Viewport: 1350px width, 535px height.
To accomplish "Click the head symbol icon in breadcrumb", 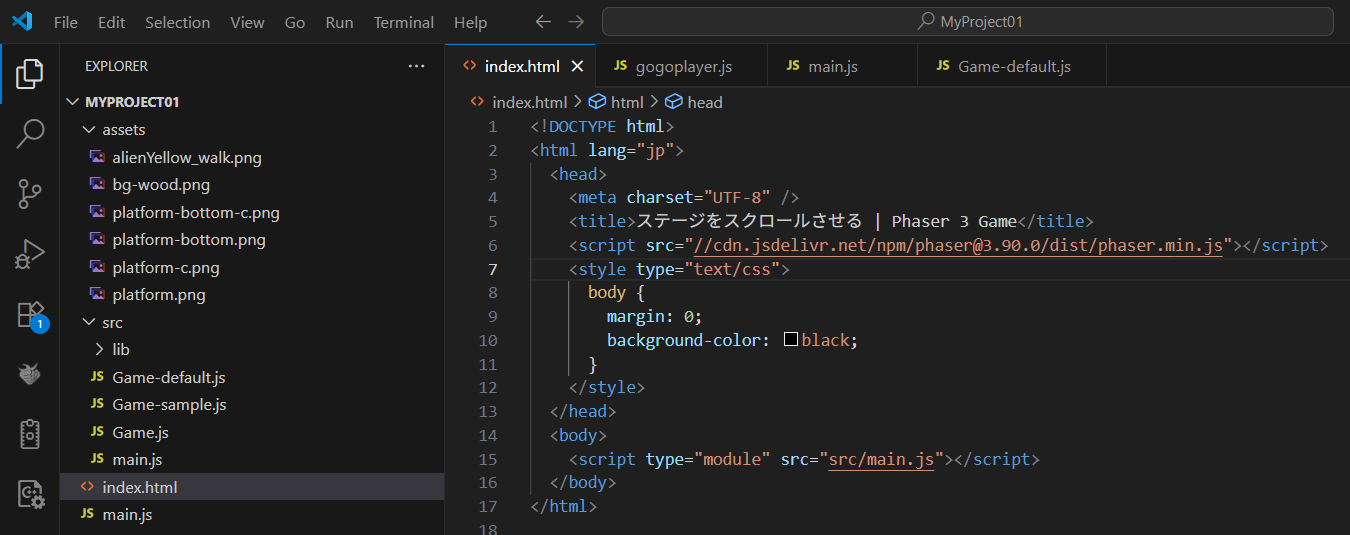I will [x=674, y=102].
